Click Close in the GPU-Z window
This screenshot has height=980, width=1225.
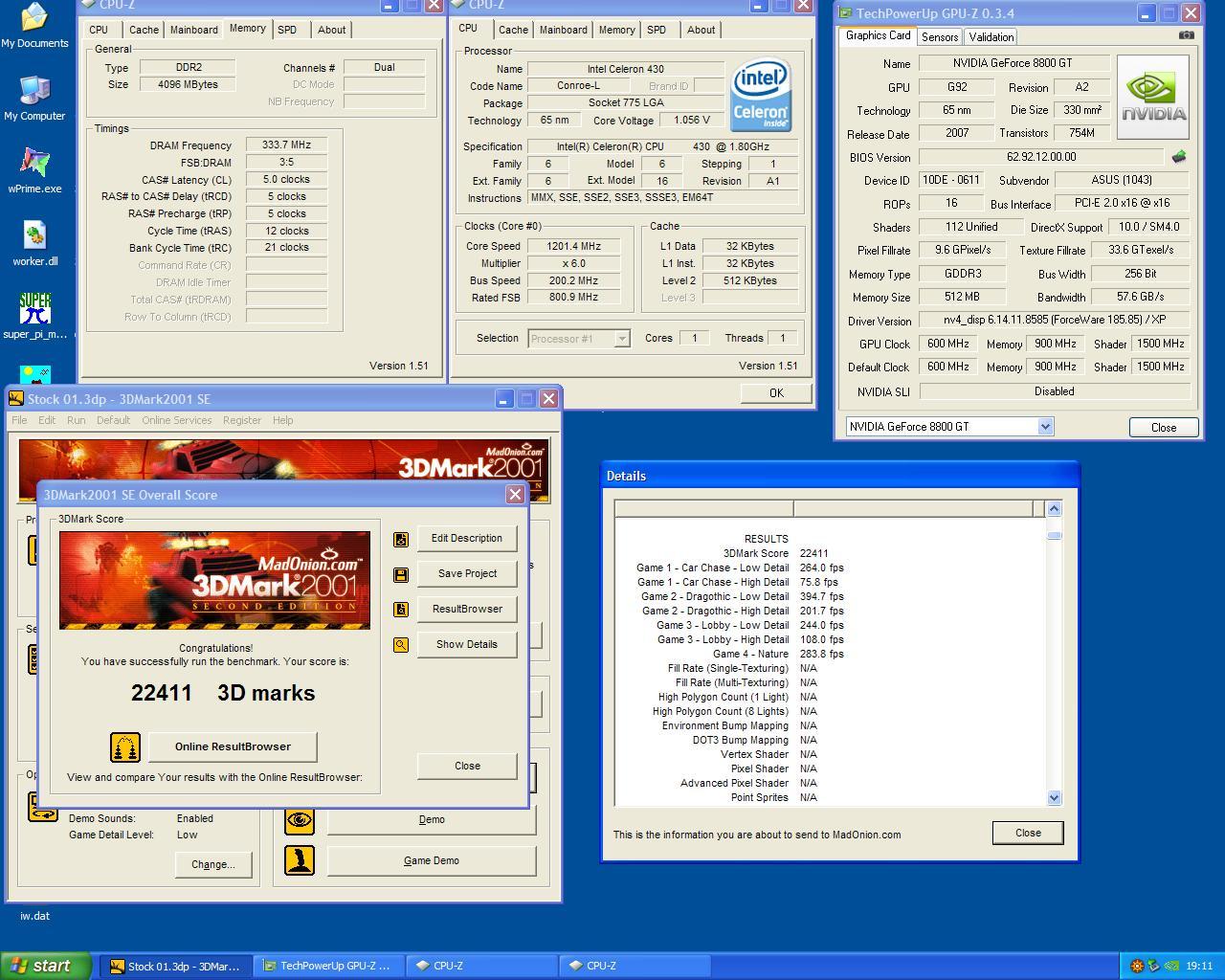(1164, 428)
